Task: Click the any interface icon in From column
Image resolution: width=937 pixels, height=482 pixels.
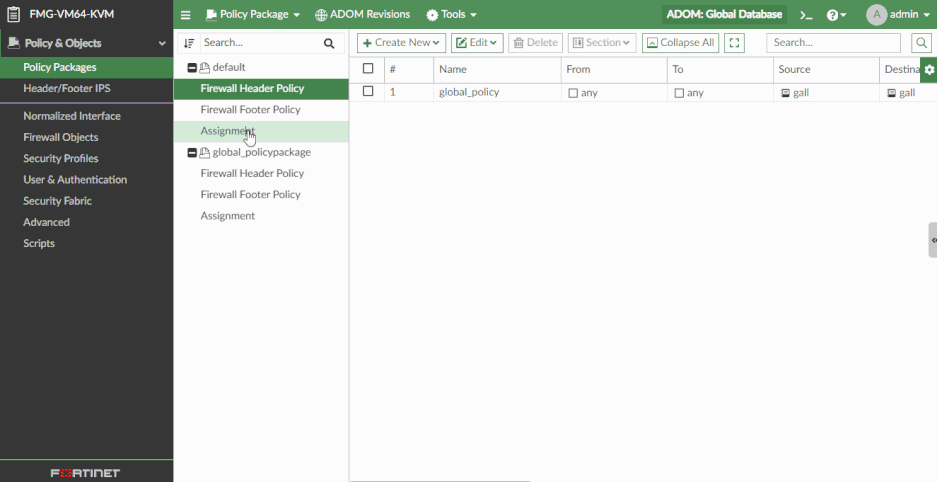Action: pos(572,93)
